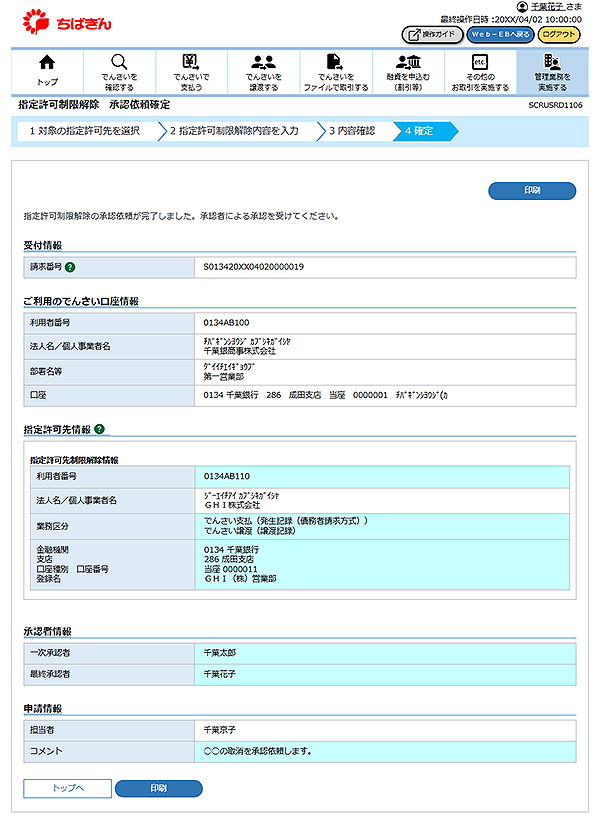Select でんさい支払 (発生記録) business type text
600x824 pixels.
pos(286,521)
